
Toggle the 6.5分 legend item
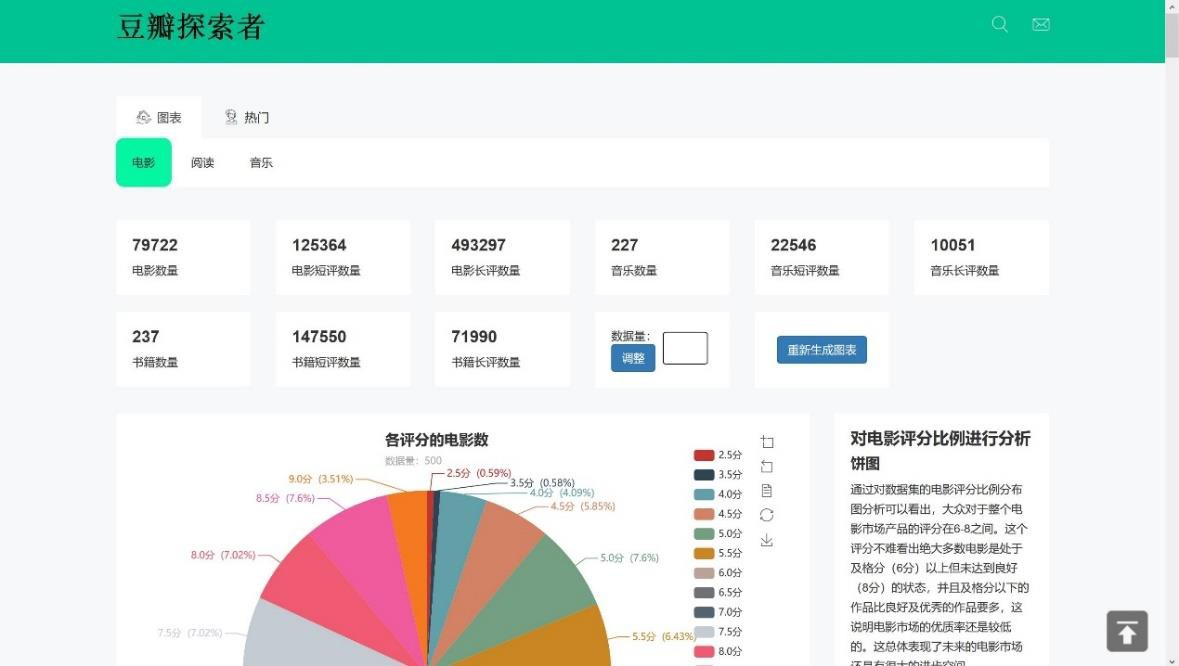point(718,592)
